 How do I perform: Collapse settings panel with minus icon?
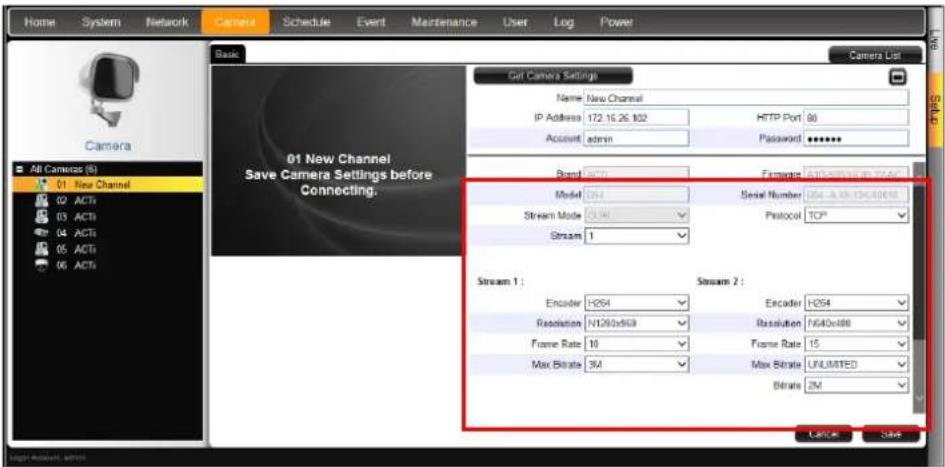tap(899, 77)
